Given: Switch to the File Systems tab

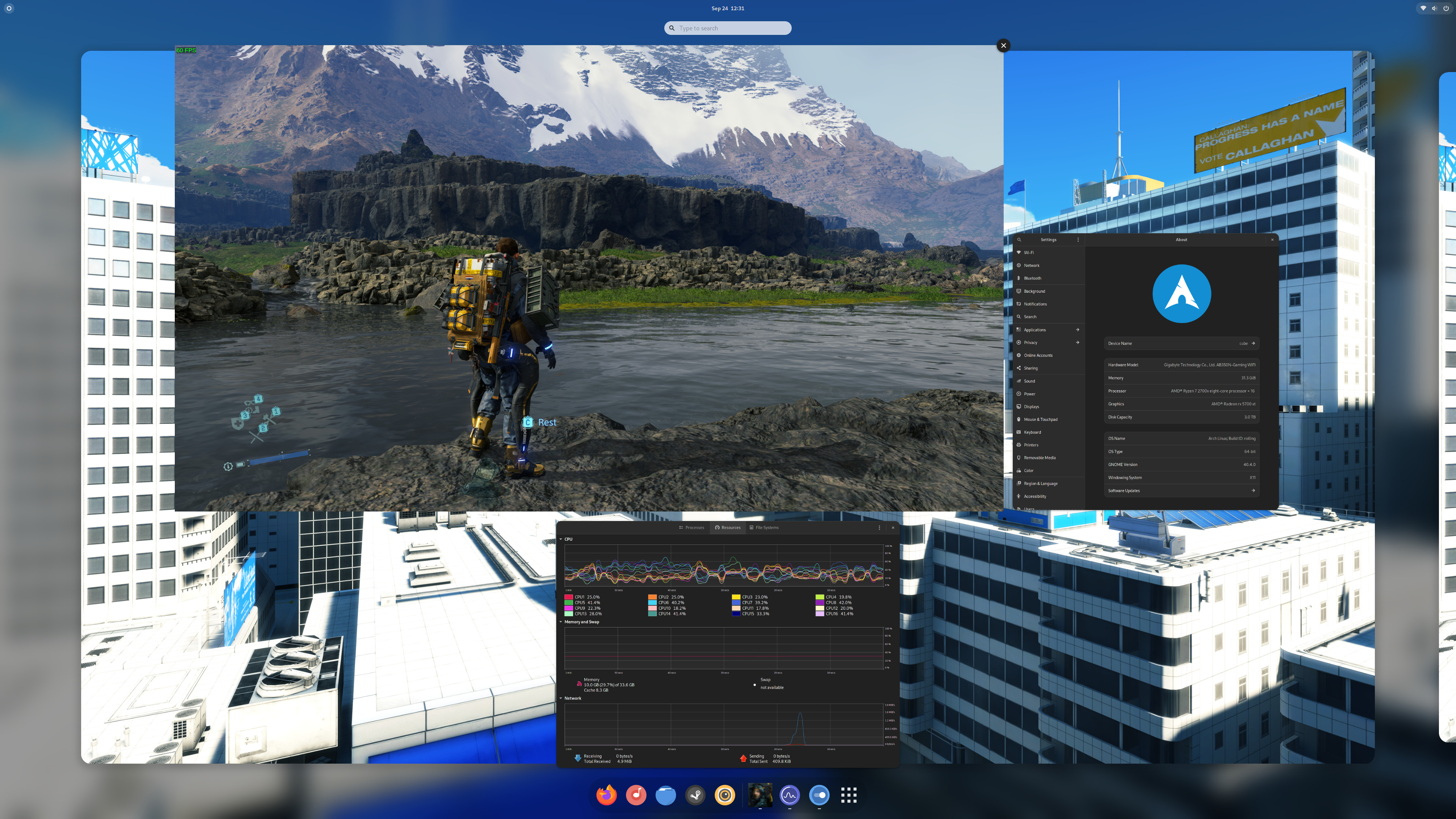Looking at the screenshot, I should (x=764, y=527).
